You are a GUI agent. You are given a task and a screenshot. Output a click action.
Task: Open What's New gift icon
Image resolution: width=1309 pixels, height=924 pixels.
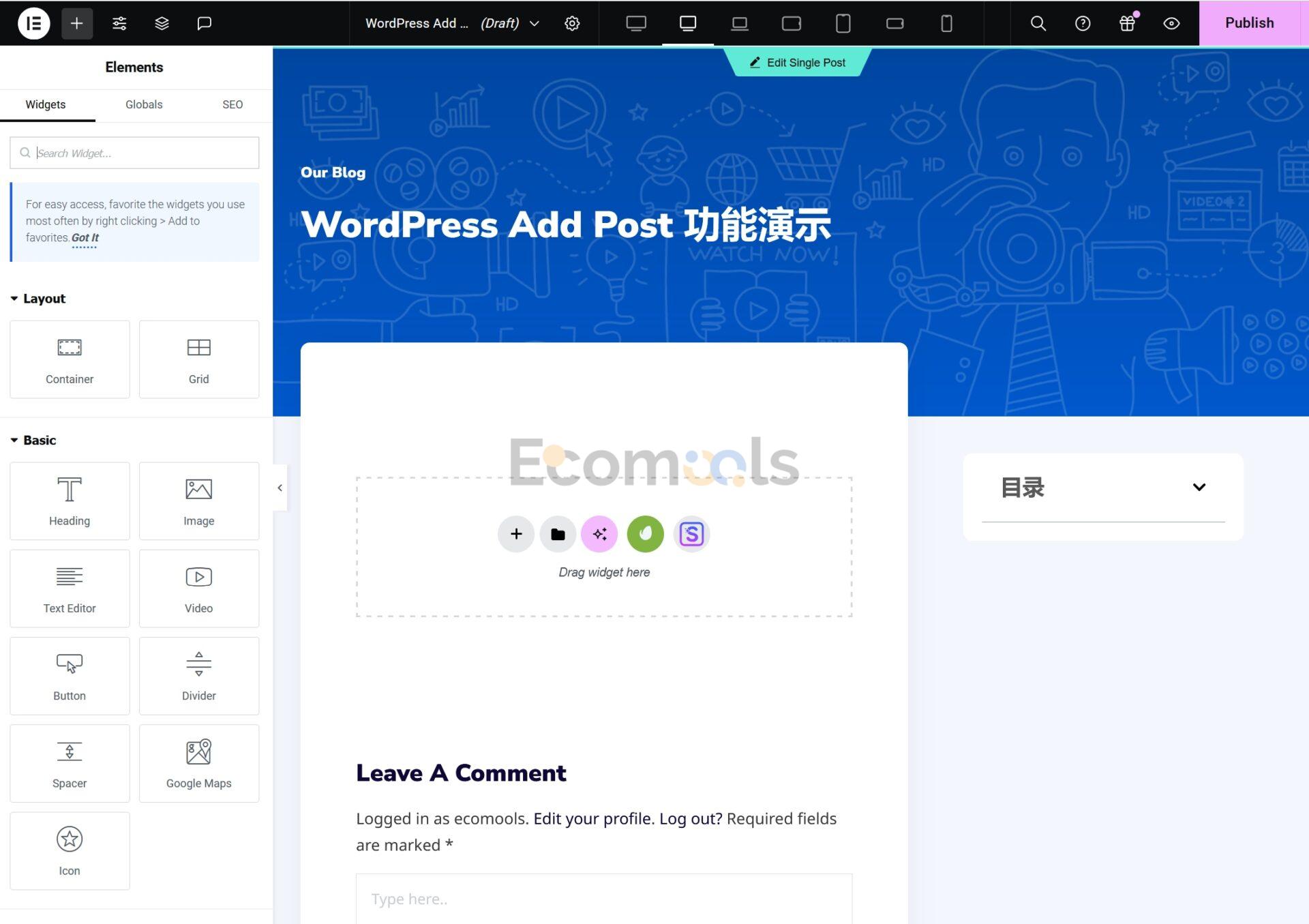tap(1127, 23)
